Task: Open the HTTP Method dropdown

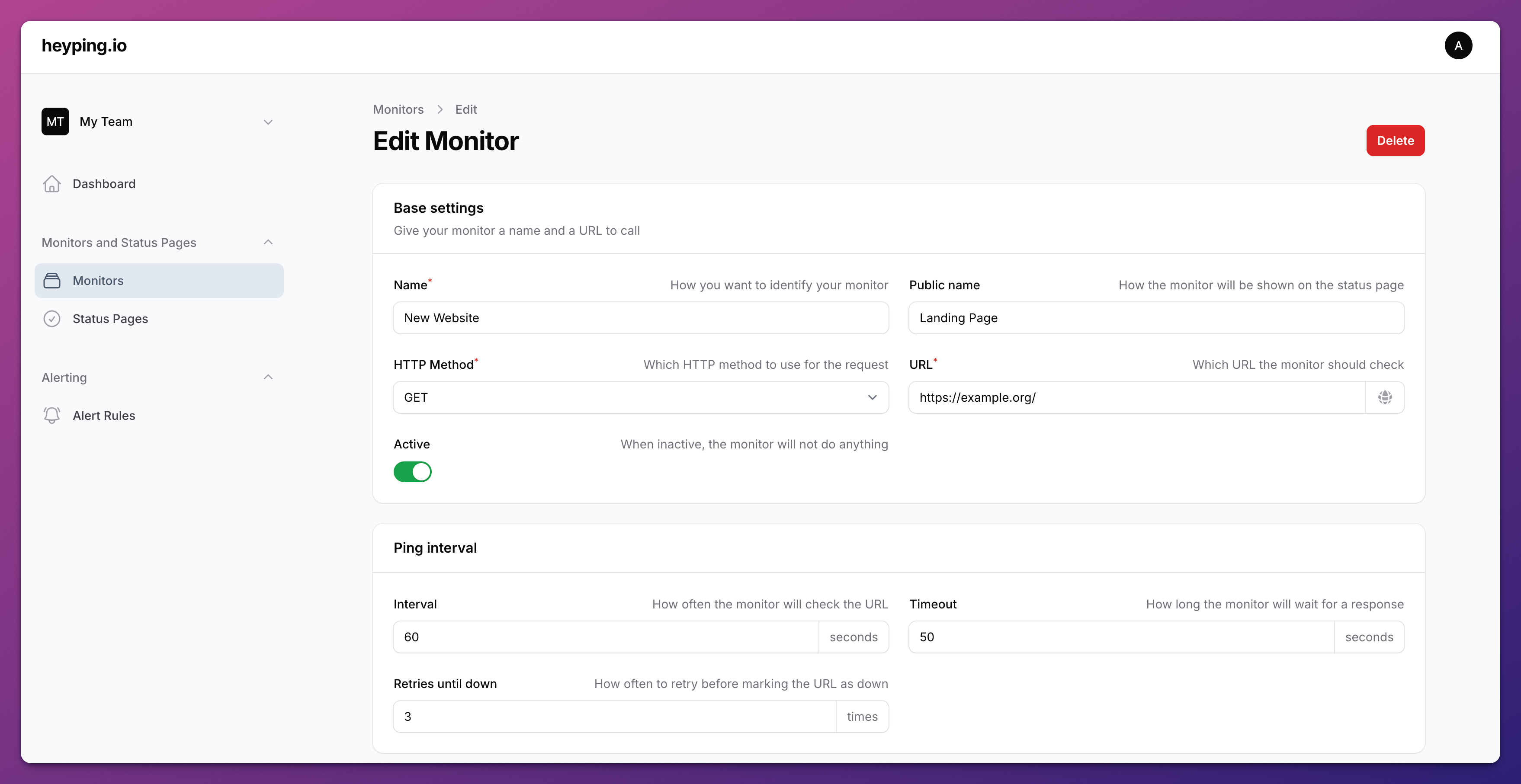Action: pyautogui.click(x=641, y=397)
